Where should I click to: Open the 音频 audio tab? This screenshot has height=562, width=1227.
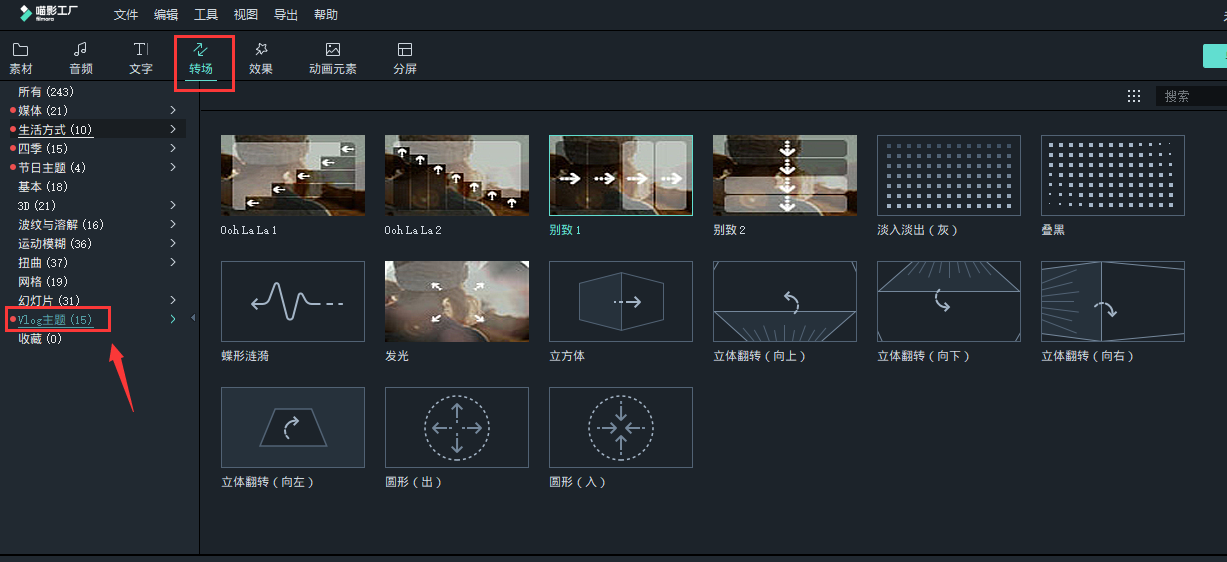click(x=81, y=59)
